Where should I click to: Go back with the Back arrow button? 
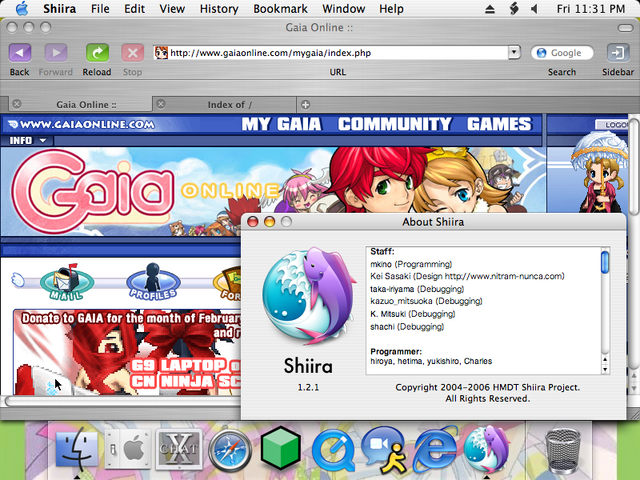pyautogui.click(x=20, y=53)
